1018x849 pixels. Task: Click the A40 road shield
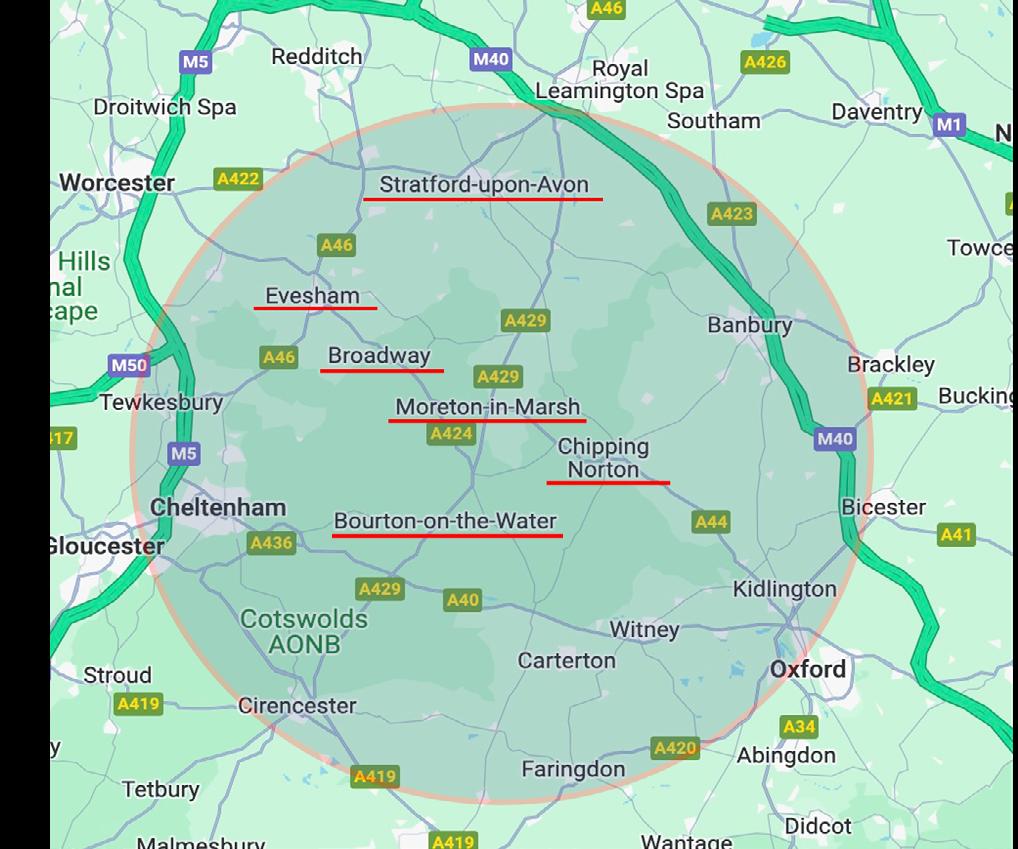[462, 600]
